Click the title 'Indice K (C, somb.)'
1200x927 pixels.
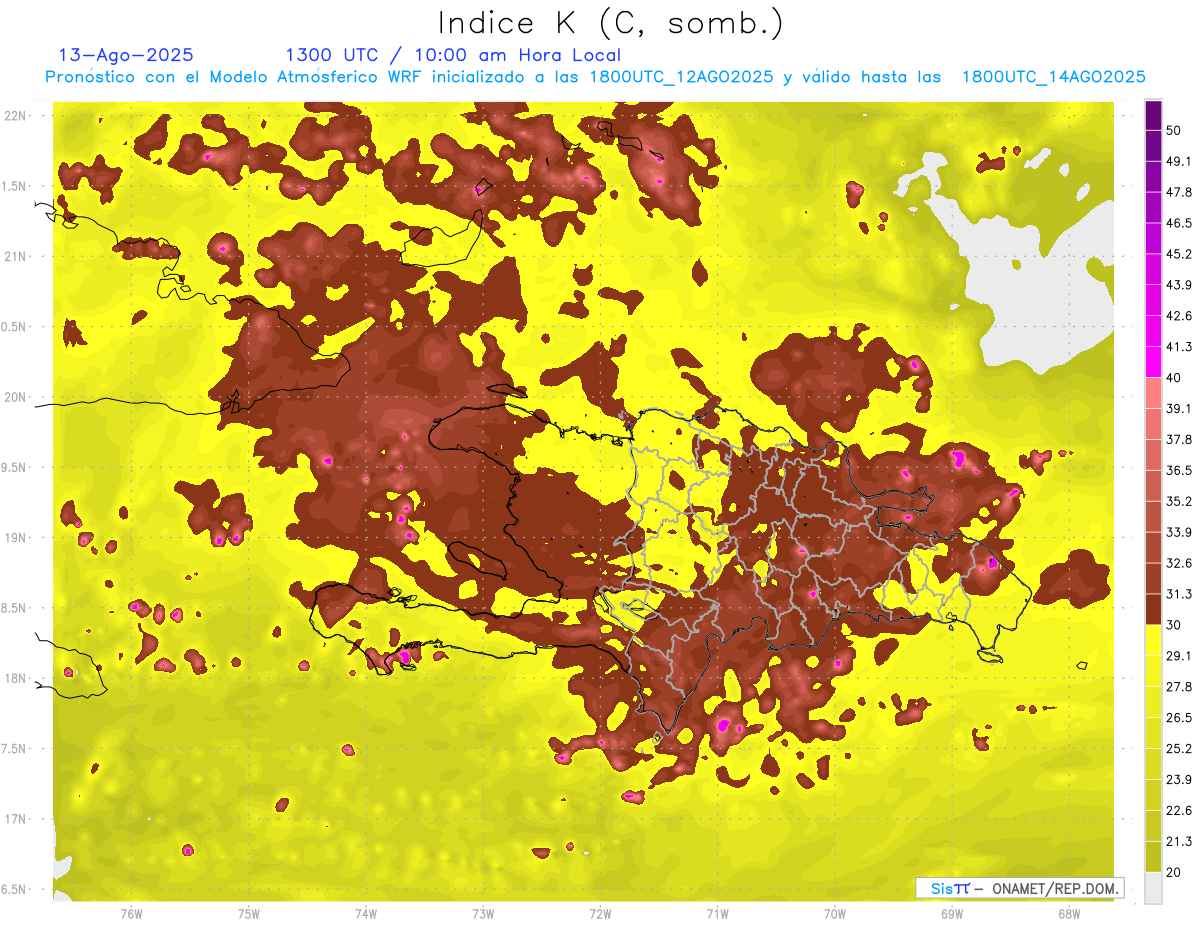(611, 24)
